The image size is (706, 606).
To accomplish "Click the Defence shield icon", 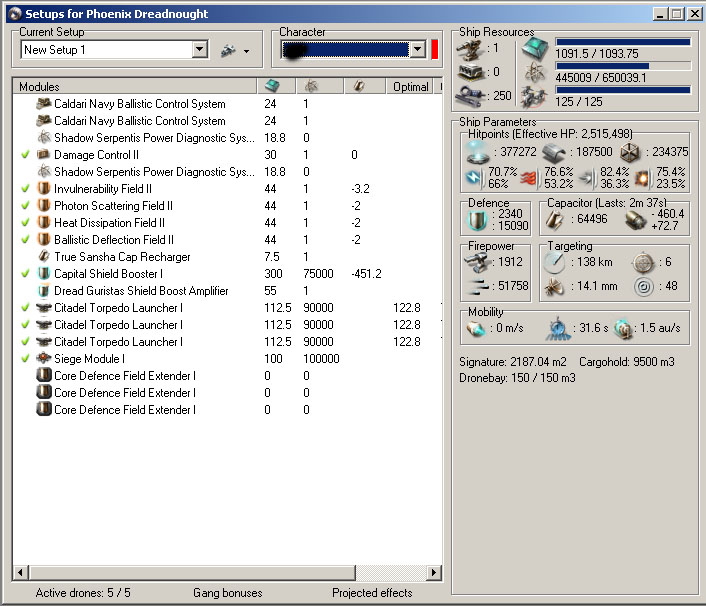I will pos(477,221).
